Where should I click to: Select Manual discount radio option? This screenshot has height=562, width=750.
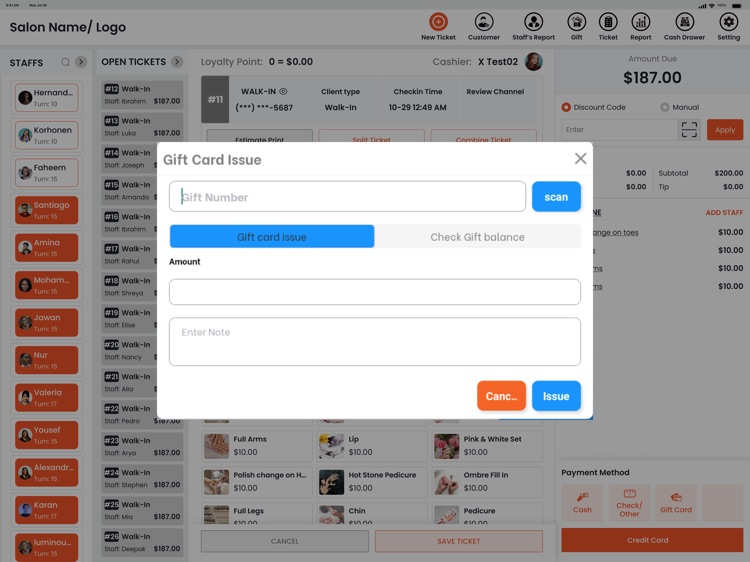pyautogui.click(x=664, y=107)
